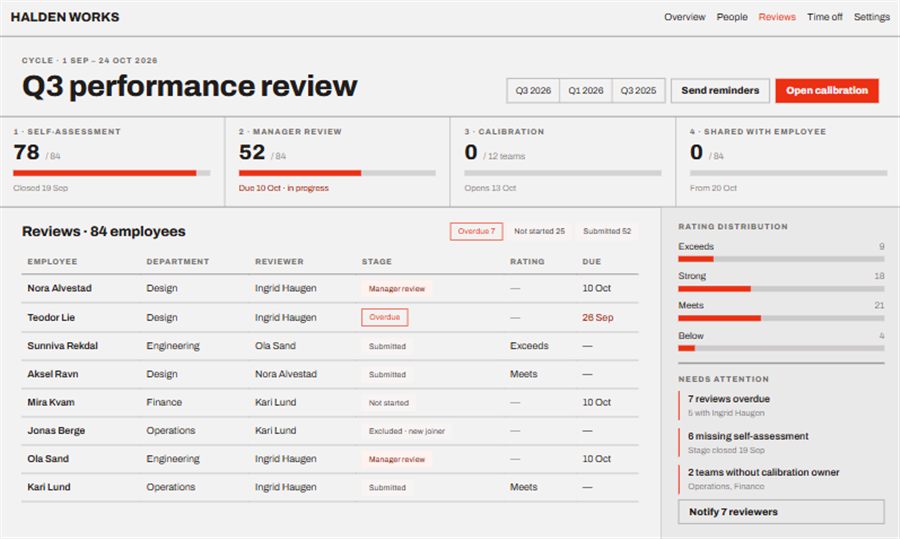Viewport: 900px width, 539px height.
Task: Sort by the REVIEWER column header
Action: [279, 261]
